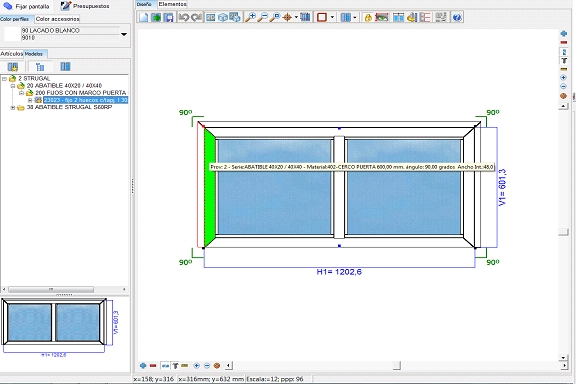This screenshot has width=576, height=384.
Task: Collapse the 200 FIJOS CON MARCO PUERTA node
Action: pyautogui.click(x=22, y=93)
